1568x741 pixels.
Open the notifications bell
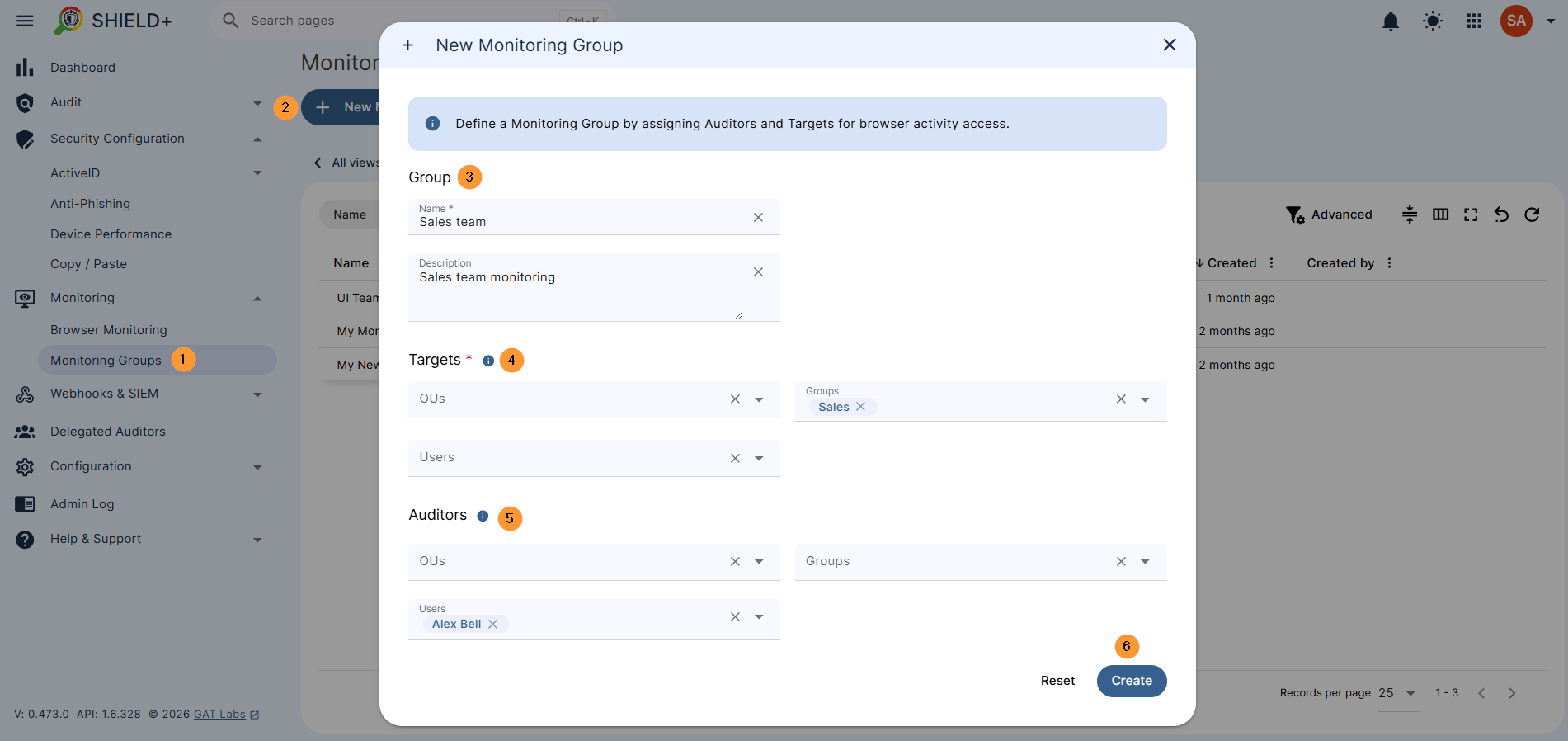click(x=1391, y=21)
